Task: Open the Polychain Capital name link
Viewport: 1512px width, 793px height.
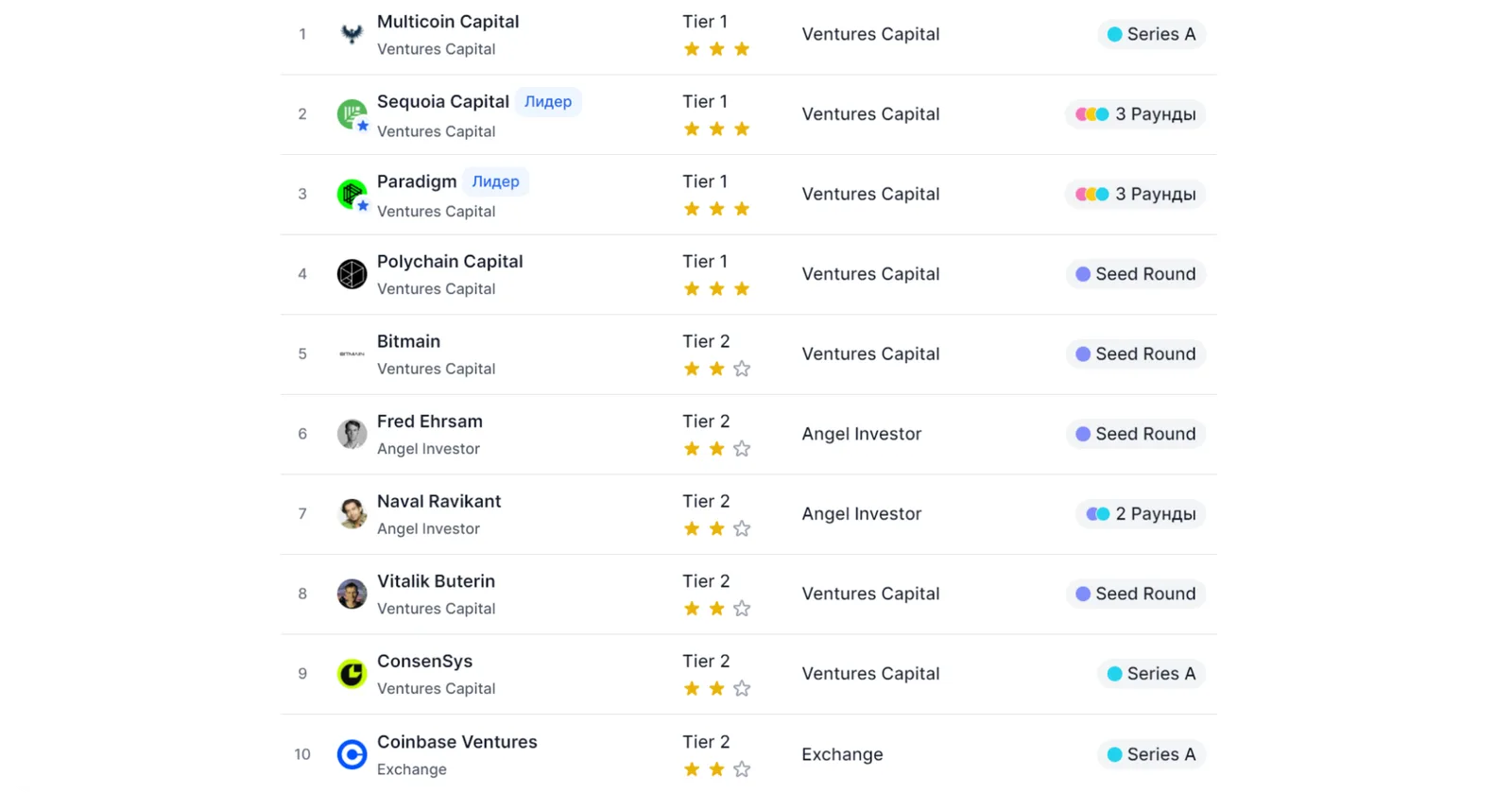Action: (450, 262)
